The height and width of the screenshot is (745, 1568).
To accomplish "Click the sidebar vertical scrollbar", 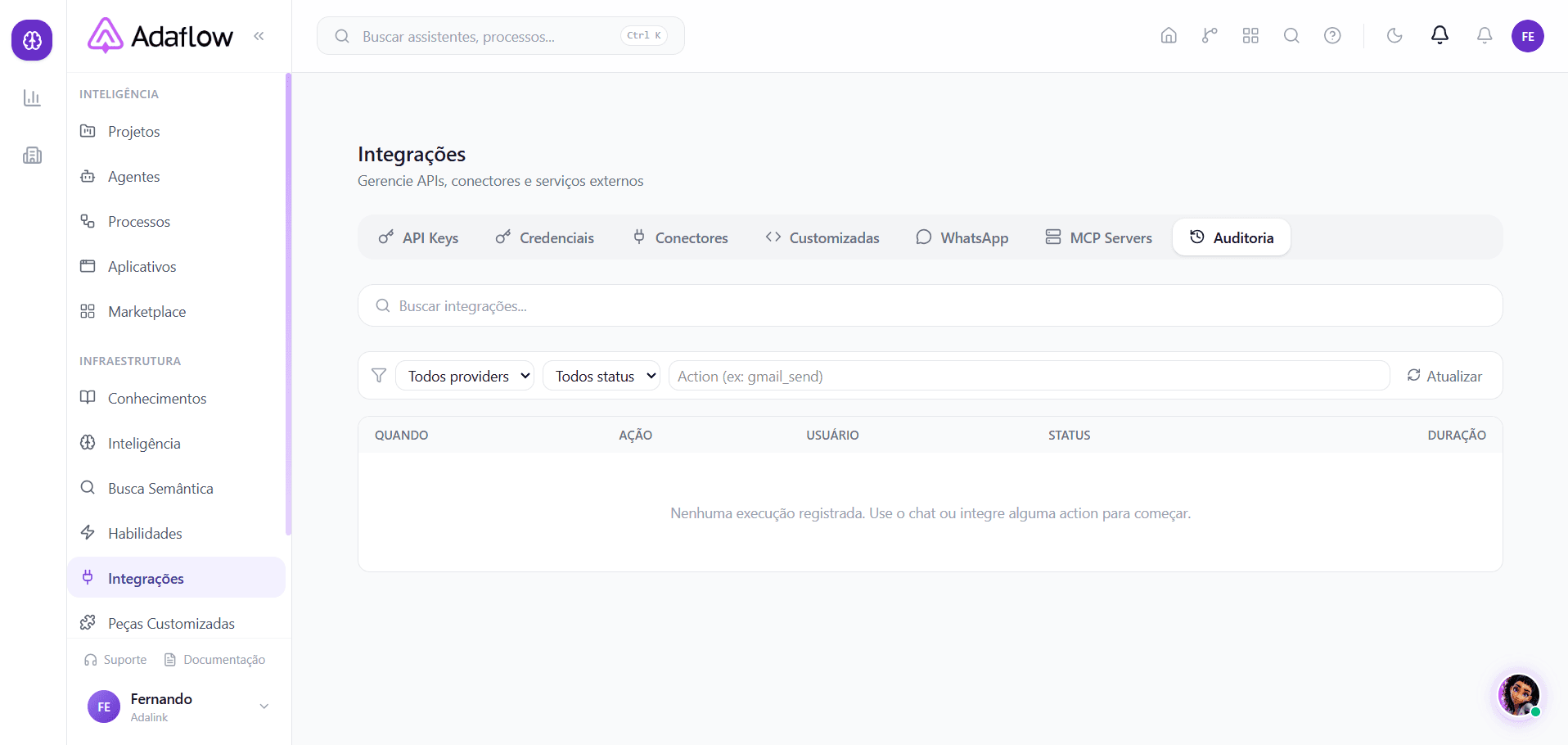I will point(288,304).
